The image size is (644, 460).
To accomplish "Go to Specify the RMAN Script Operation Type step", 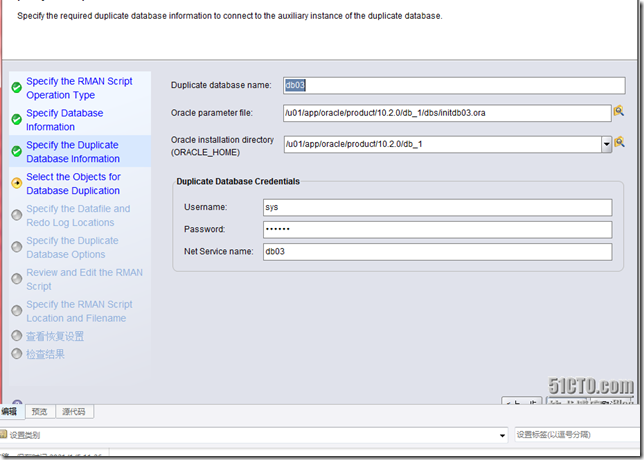I will tap(78, 88).
